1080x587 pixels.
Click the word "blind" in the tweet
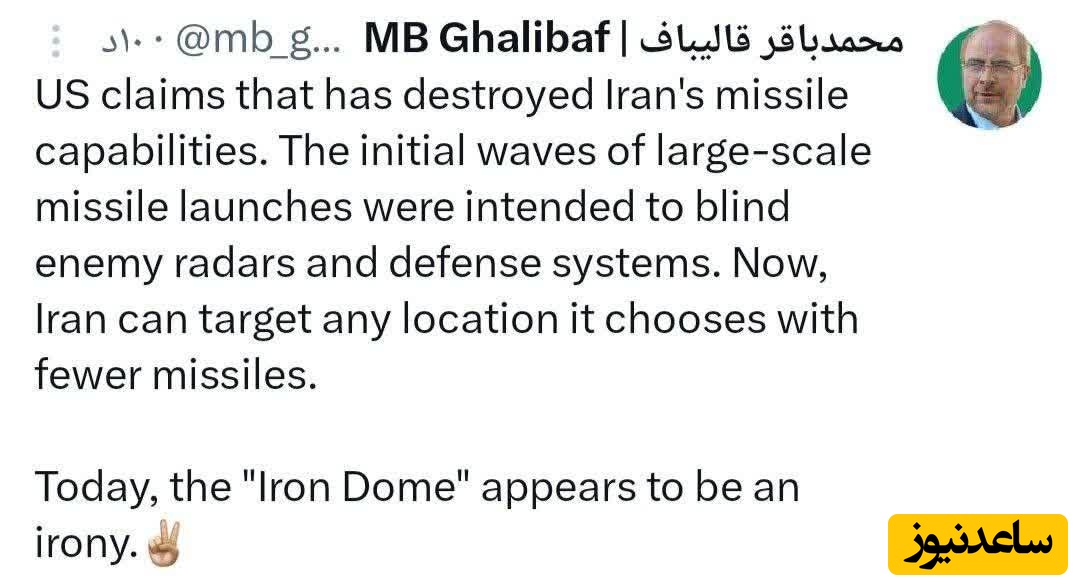[x=740, y=207]
